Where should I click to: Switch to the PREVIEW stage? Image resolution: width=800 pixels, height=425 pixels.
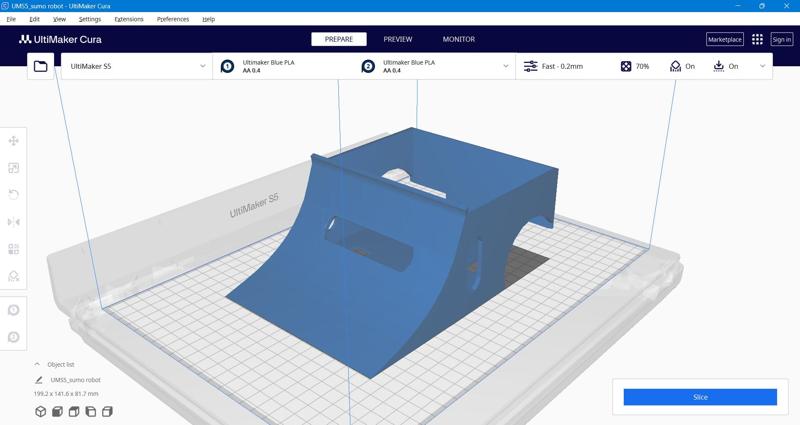(x=398, y=39)
